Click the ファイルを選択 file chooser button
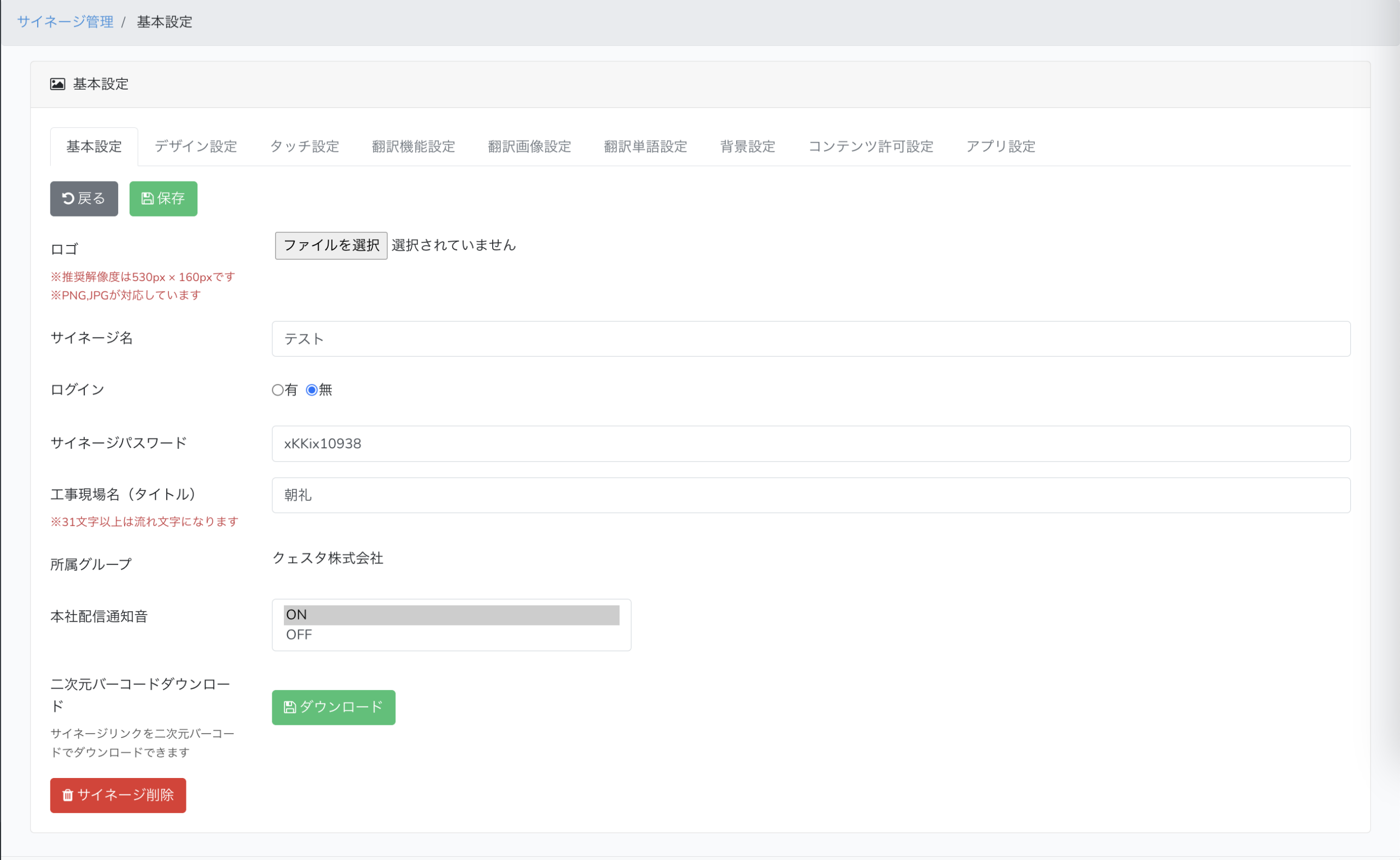The image size is (1400, 860). click(x=331, y=245)
